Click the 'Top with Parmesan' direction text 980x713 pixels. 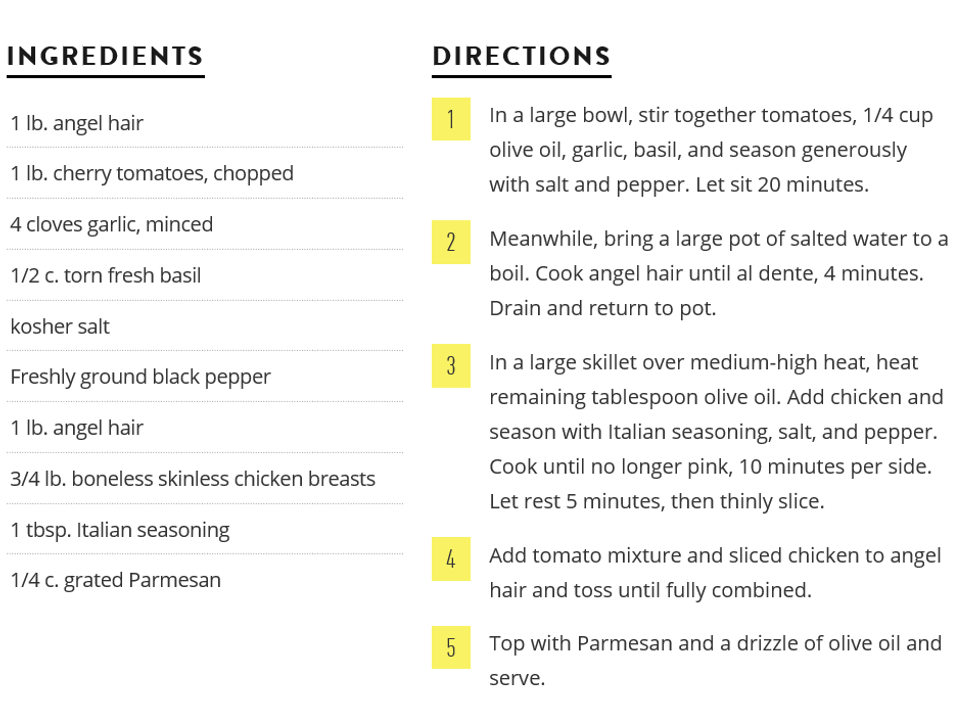[714, 660]
